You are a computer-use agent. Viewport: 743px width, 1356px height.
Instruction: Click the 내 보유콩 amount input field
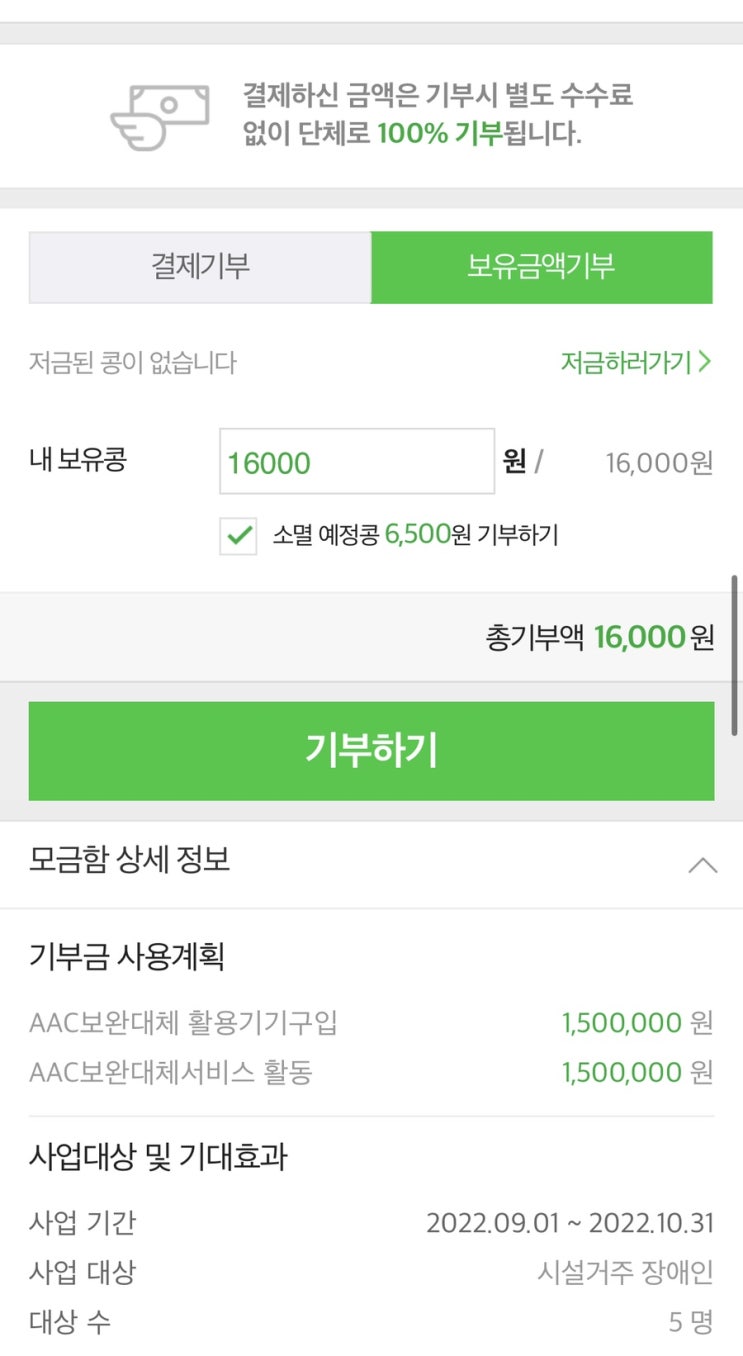356,462
